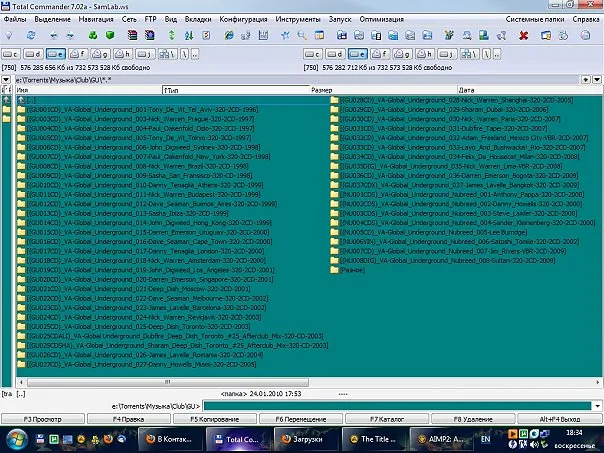Switch left panel to drive c
Screen dimensions: 604x453
11,54
